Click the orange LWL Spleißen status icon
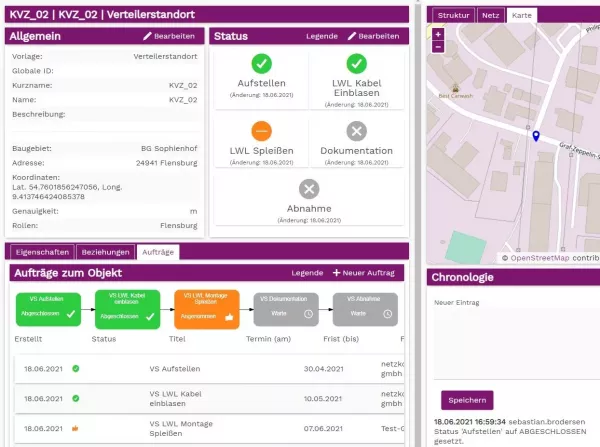 pyautogui.click(x=261, y=131)
